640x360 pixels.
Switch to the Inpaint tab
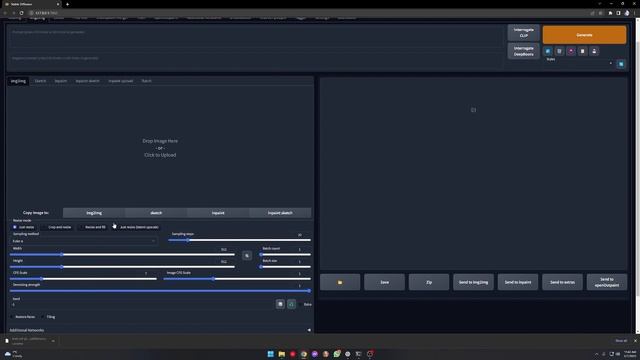tap(60, 81)
